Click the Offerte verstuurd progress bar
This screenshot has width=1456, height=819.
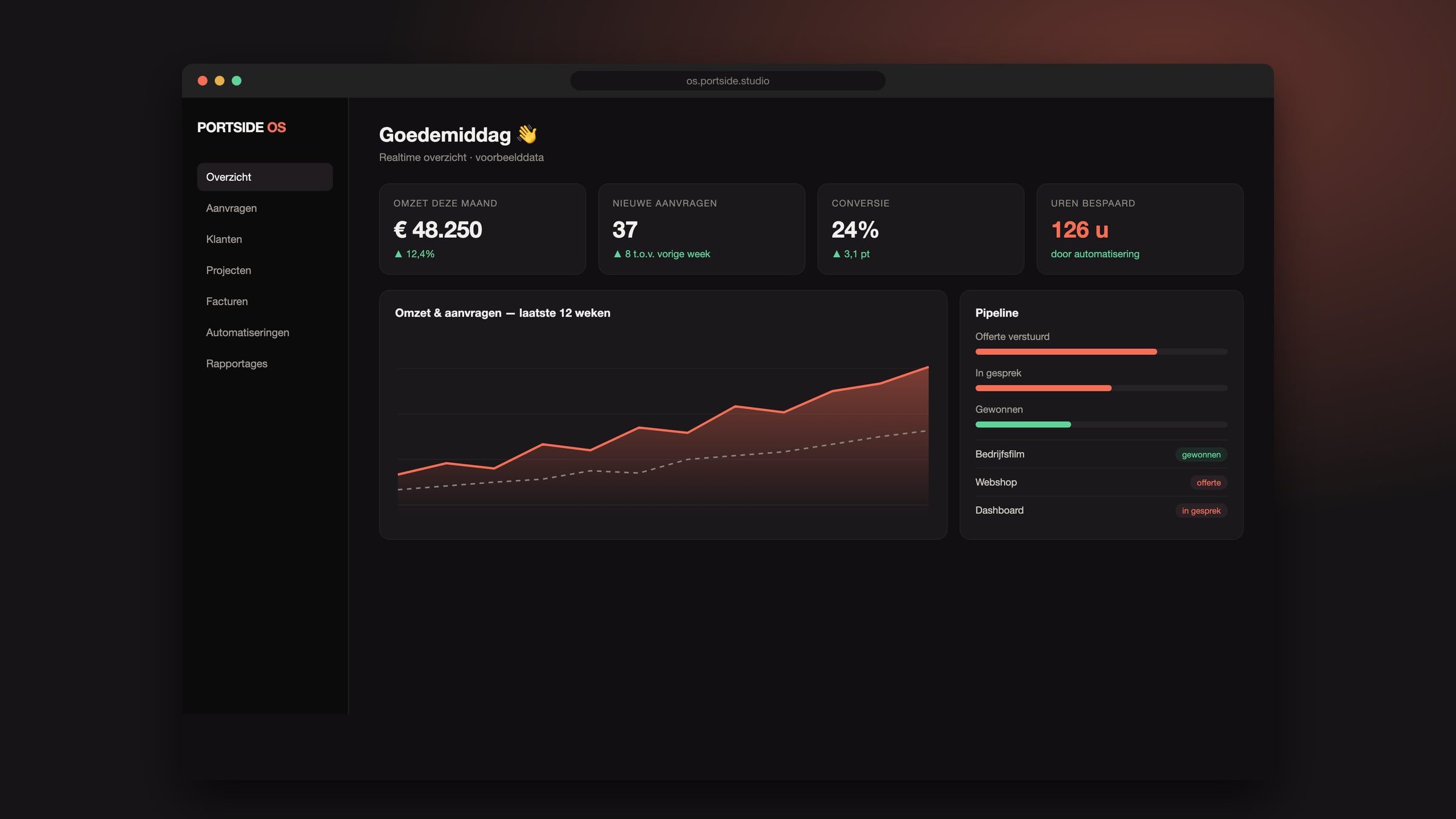1101,352
